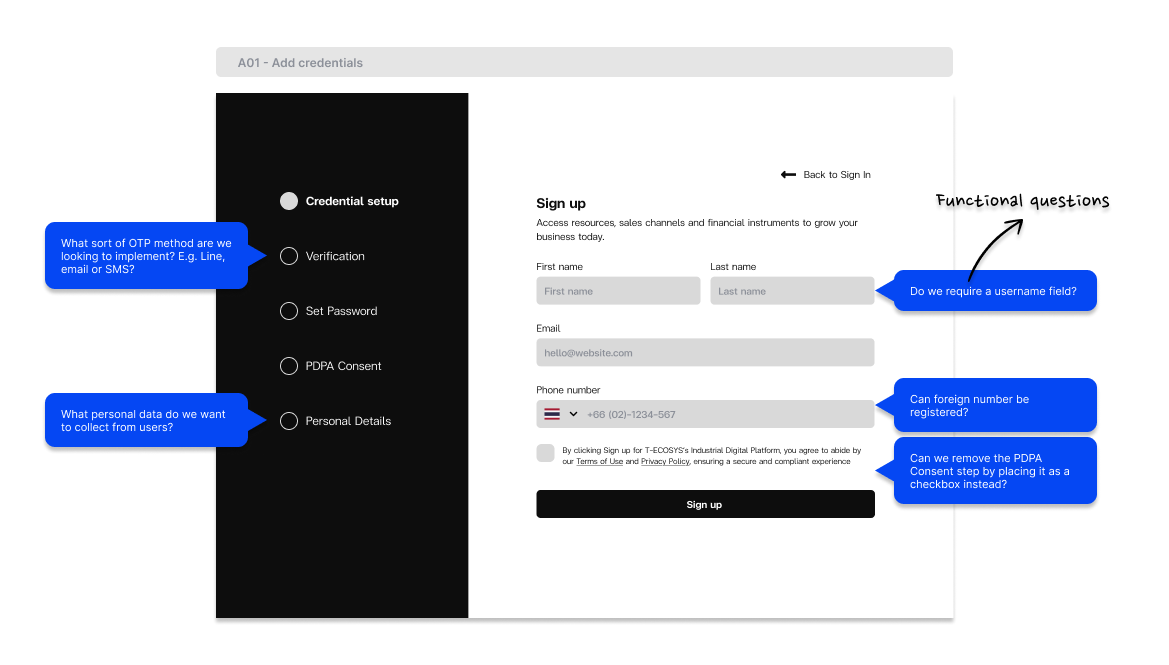The width and height of the screenshot is (1169, 665).
Task: Tick the terms agreement checkbox
Action: pyautogui.click(x=545, y=453)
